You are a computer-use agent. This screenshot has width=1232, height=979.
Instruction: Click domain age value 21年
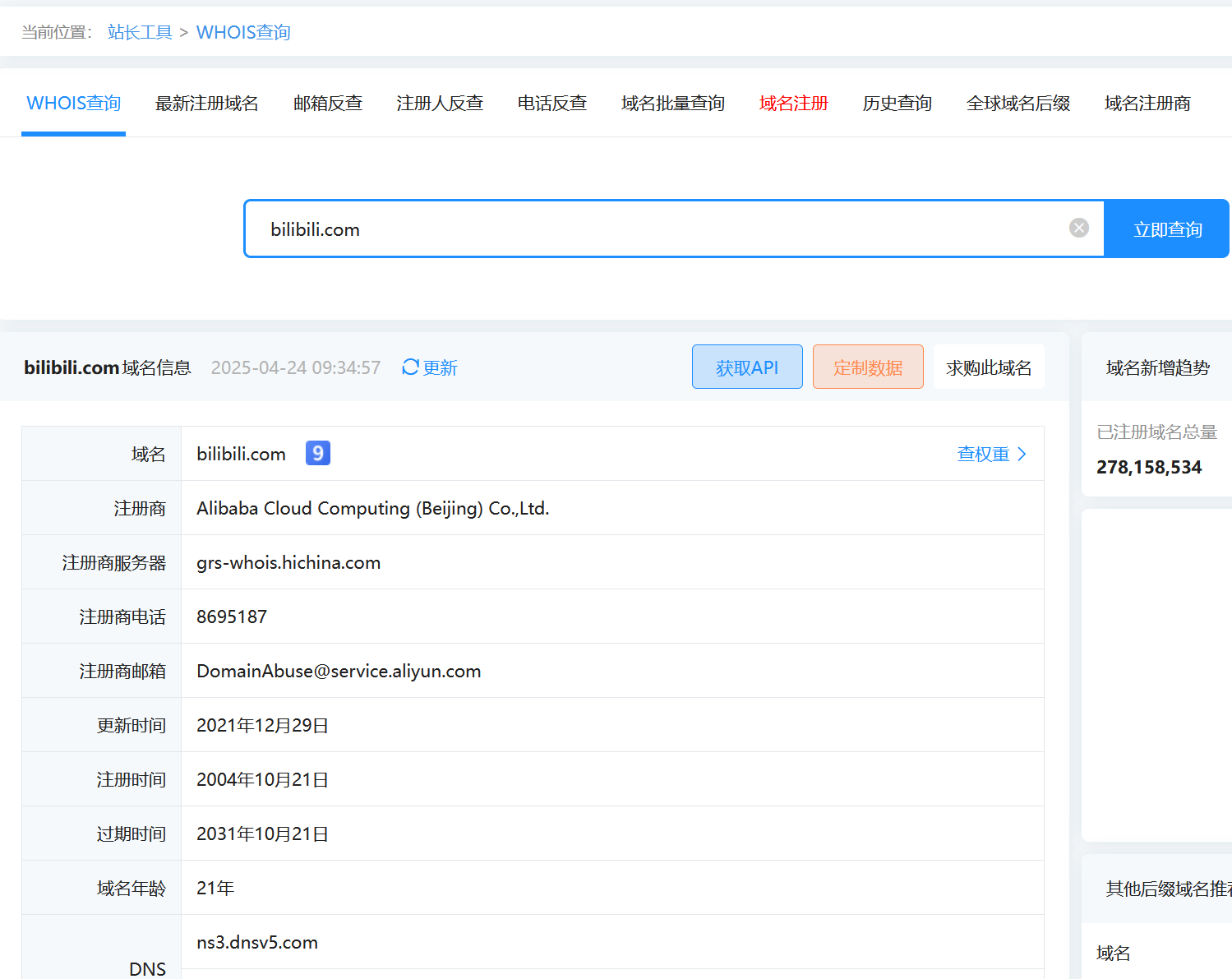[x=215, y=888]
